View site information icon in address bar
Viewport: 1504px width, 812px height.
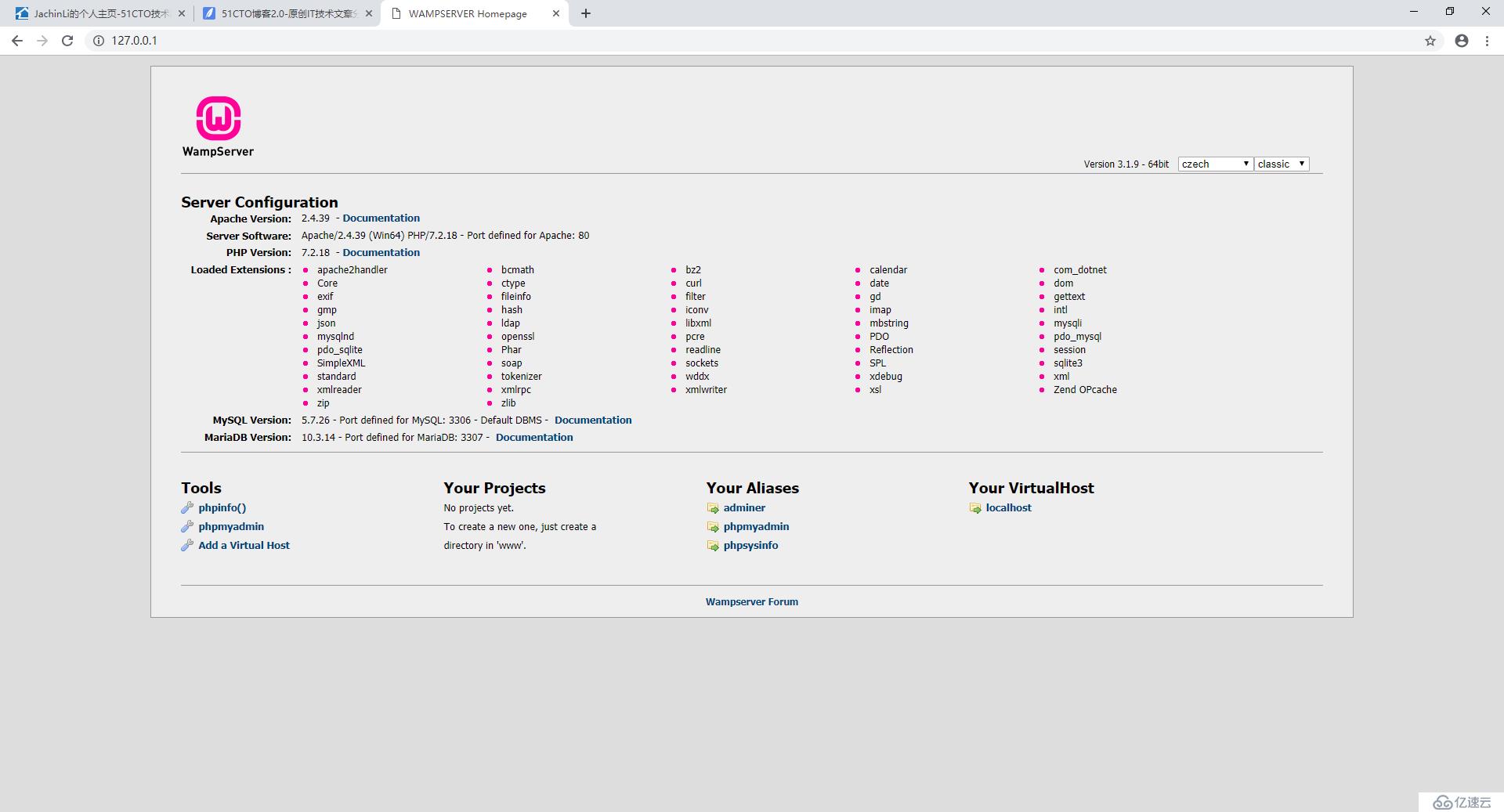pos(99,41)
